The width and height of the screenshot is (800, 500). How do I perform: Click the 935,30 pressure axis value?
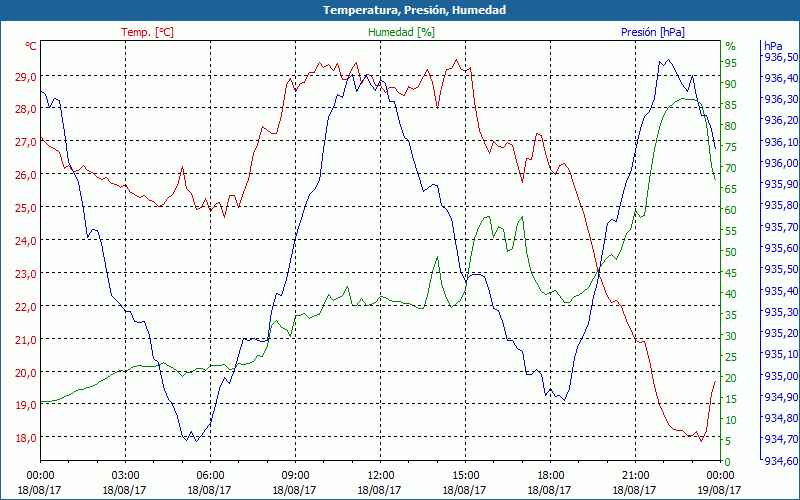(x=779, y=312)
